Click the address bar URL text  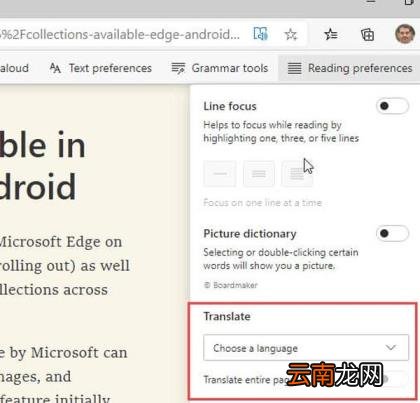click(x=120, y=34)
